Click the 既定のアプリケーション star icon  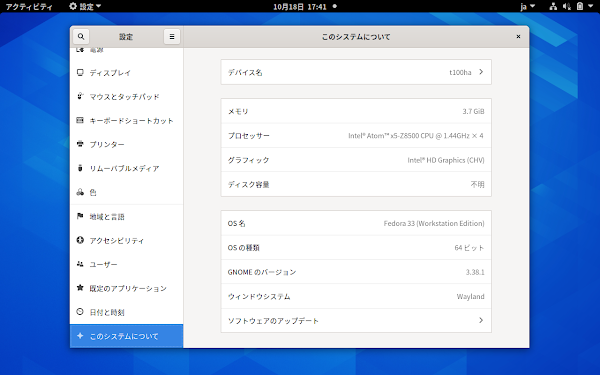click(80, 288)
